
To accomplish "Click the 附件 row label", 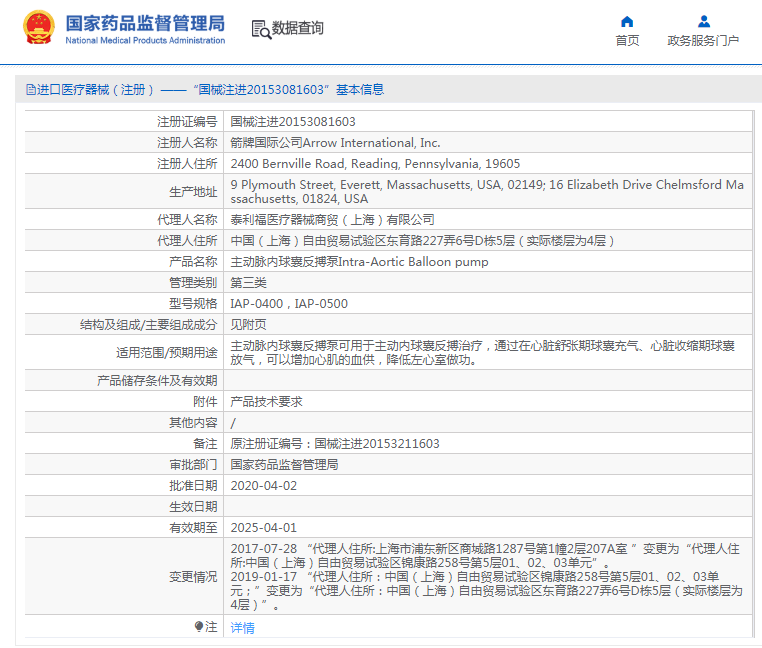I will pos(205,402).
